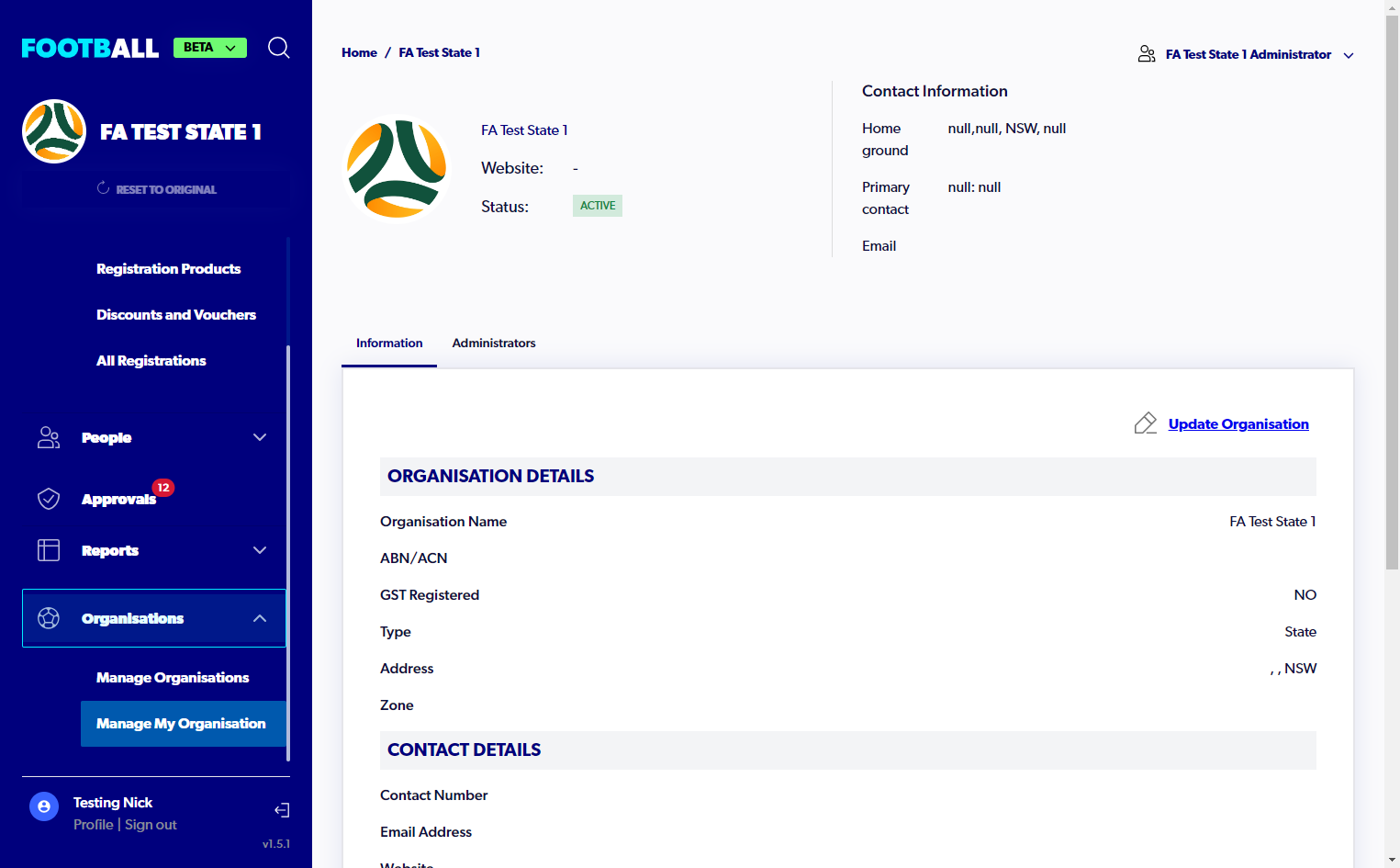This screenshot has height=868, width=1400.
Task: Click the Approvals menu label
Action: 118,500
